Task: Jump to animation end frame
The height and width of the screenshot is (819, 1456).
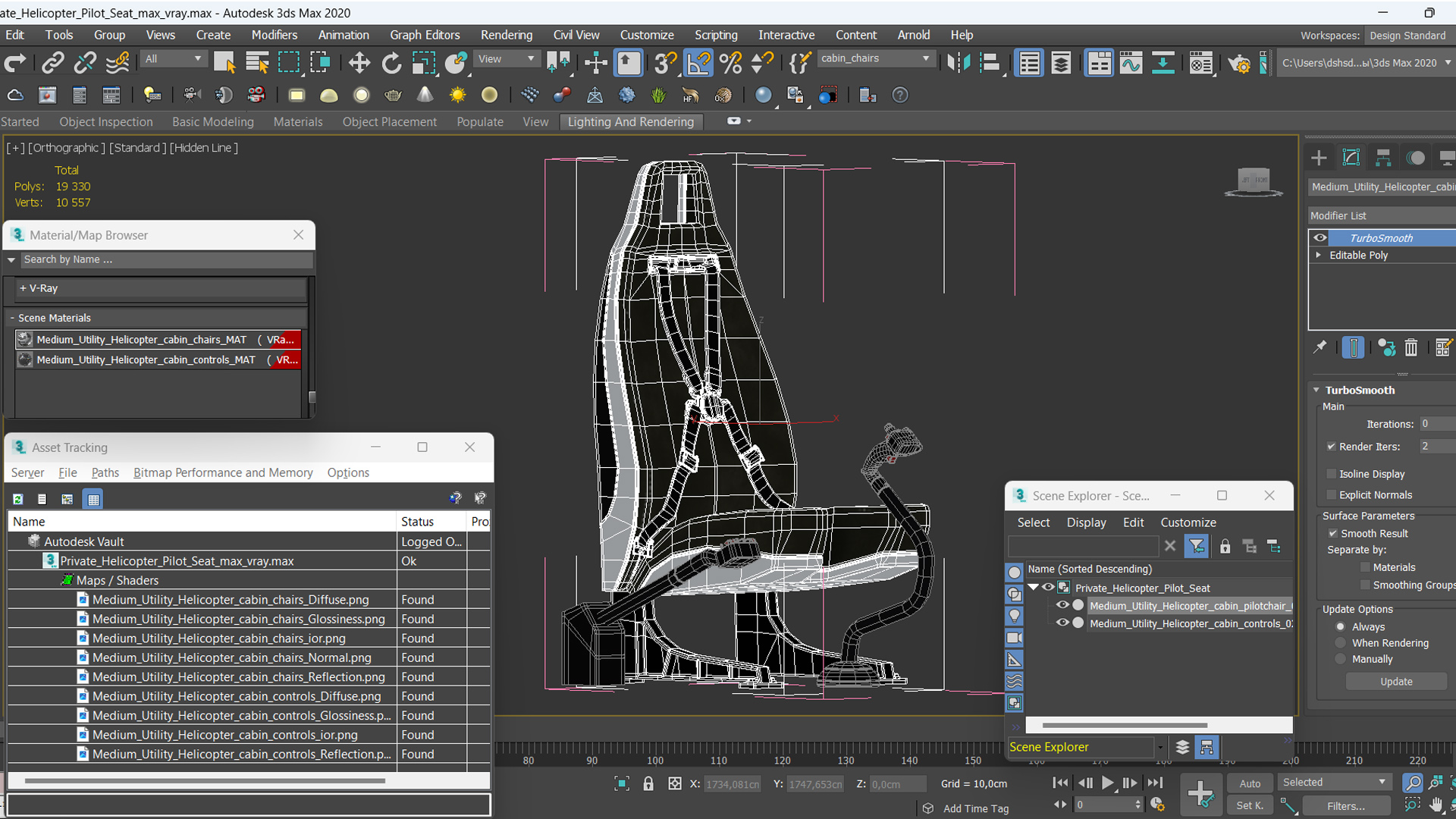Action: click(1154, 783)
